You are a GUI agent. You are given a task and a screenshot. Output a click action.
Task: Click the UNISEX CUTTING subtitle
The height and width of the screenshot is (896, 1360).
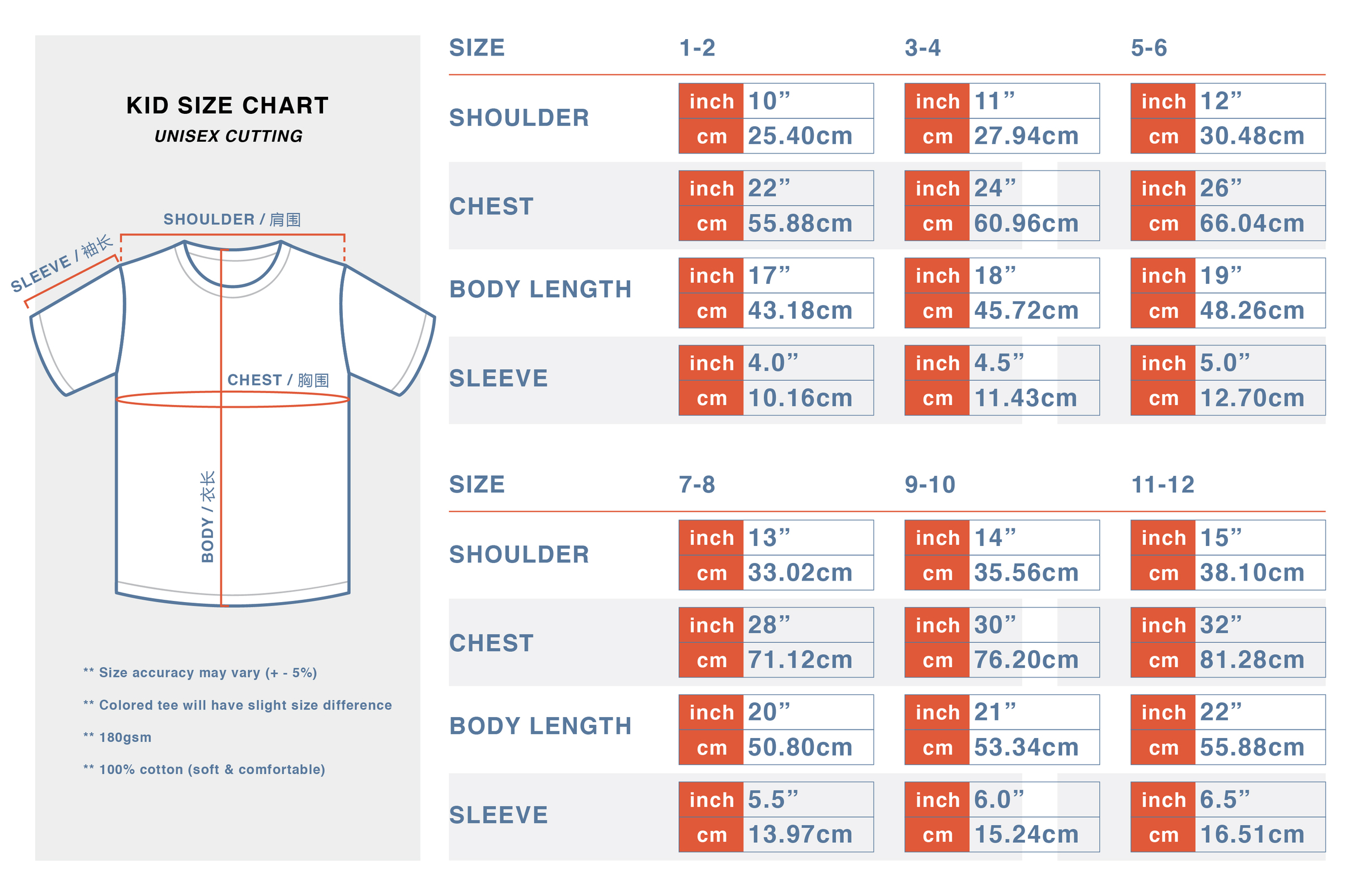228,136
